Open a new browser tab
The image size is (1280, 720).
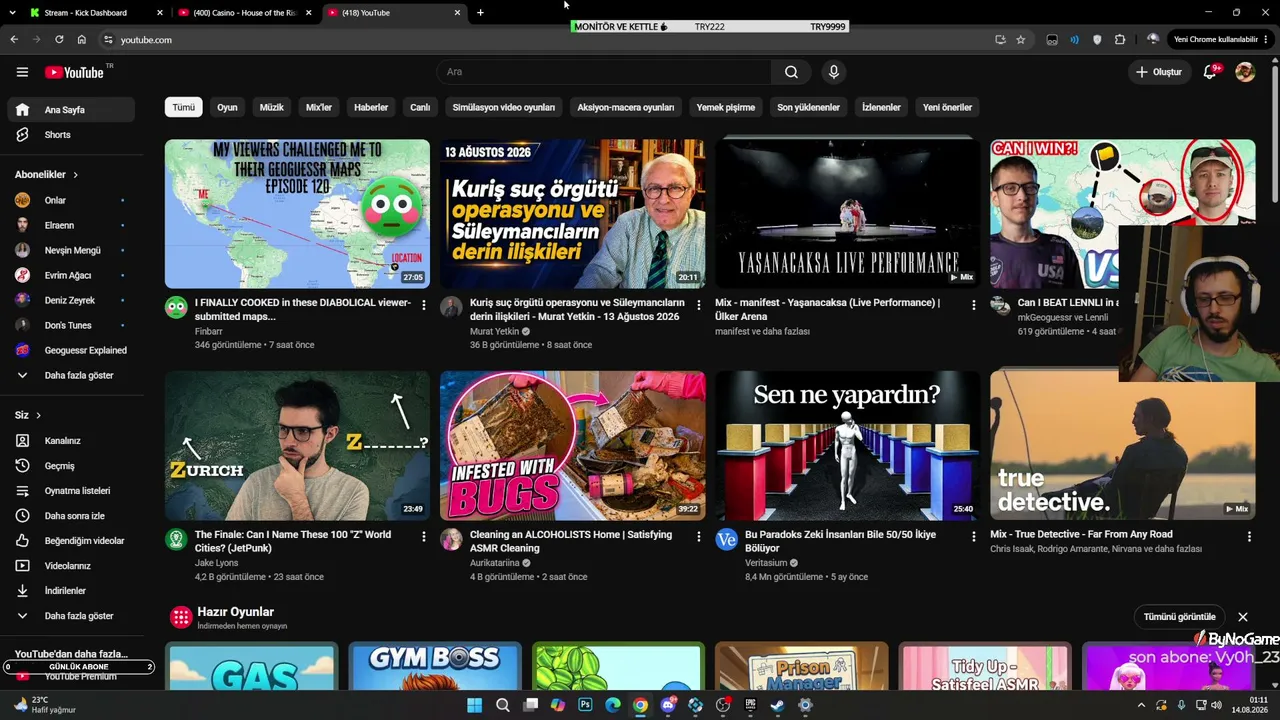480,13
